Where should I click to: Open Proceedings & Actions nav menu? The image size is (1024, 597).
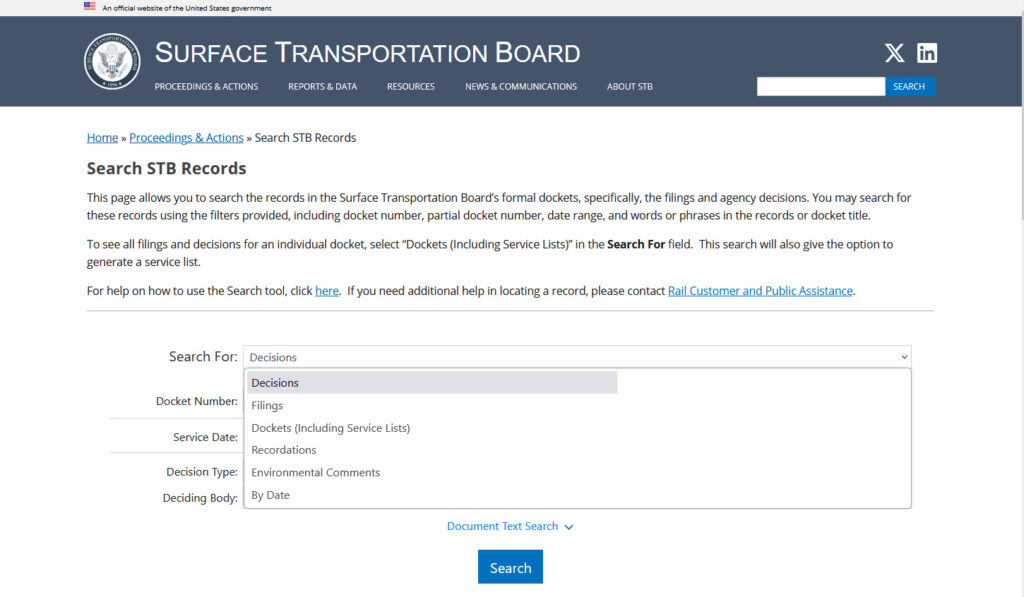point(206,87)
